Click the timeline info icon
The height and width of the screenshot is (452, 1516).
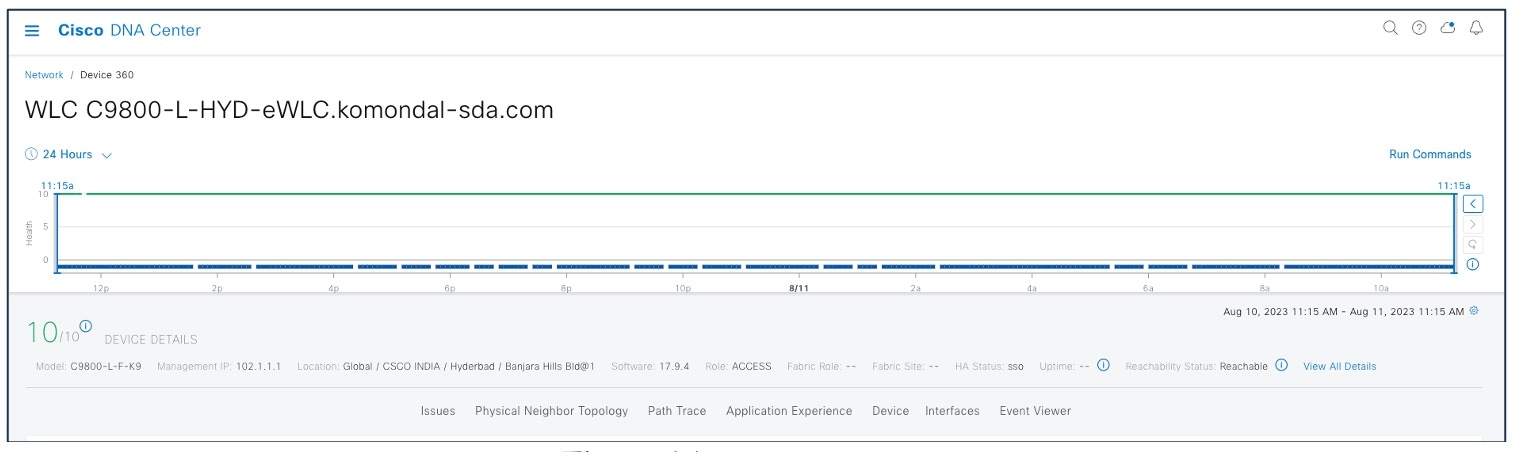[1473, 265]
